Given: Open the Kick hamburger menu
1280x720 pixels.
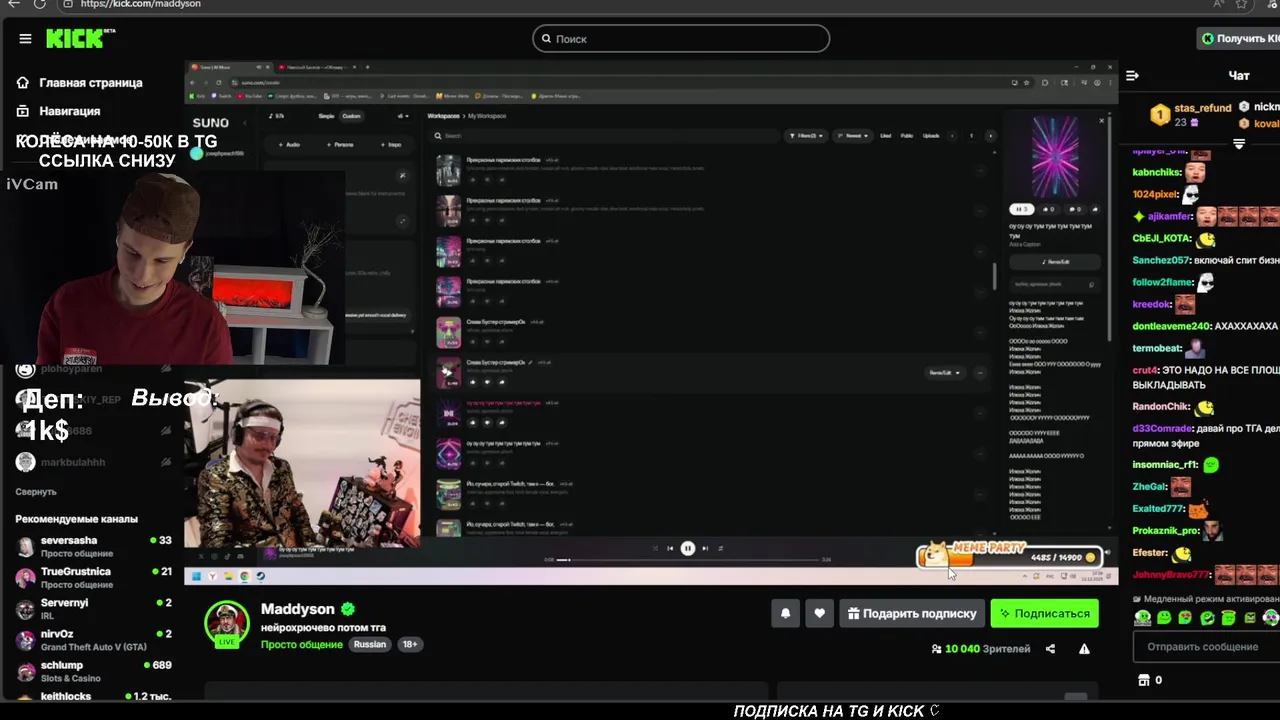Looking at the screenshot, I should click(25, 39).
